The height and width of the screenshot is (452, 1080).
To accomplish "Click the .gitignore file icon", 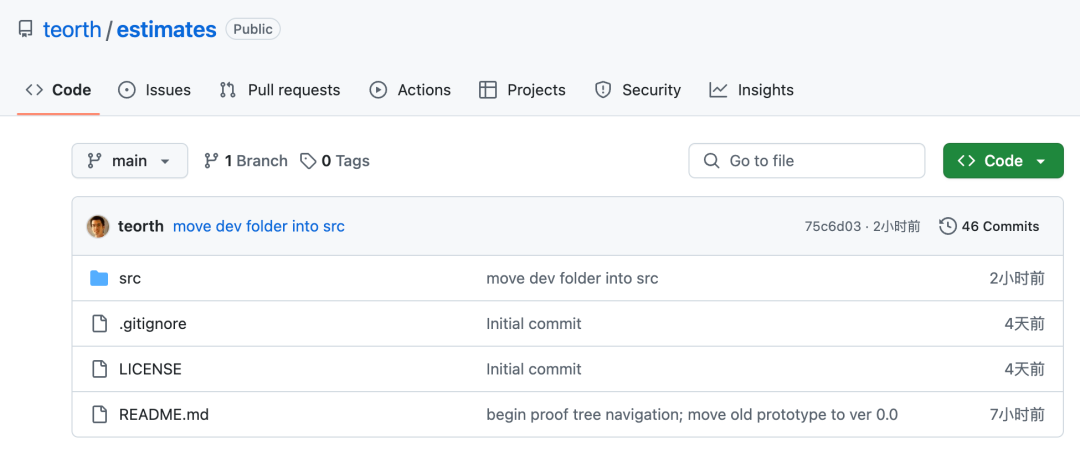I will click(x=99, y=324).
